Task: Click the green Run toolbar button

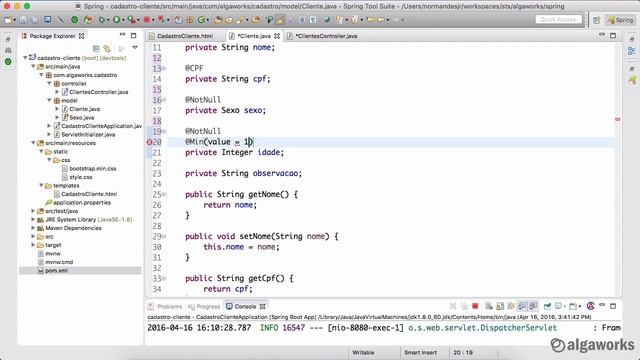Action: coord(116,20)
